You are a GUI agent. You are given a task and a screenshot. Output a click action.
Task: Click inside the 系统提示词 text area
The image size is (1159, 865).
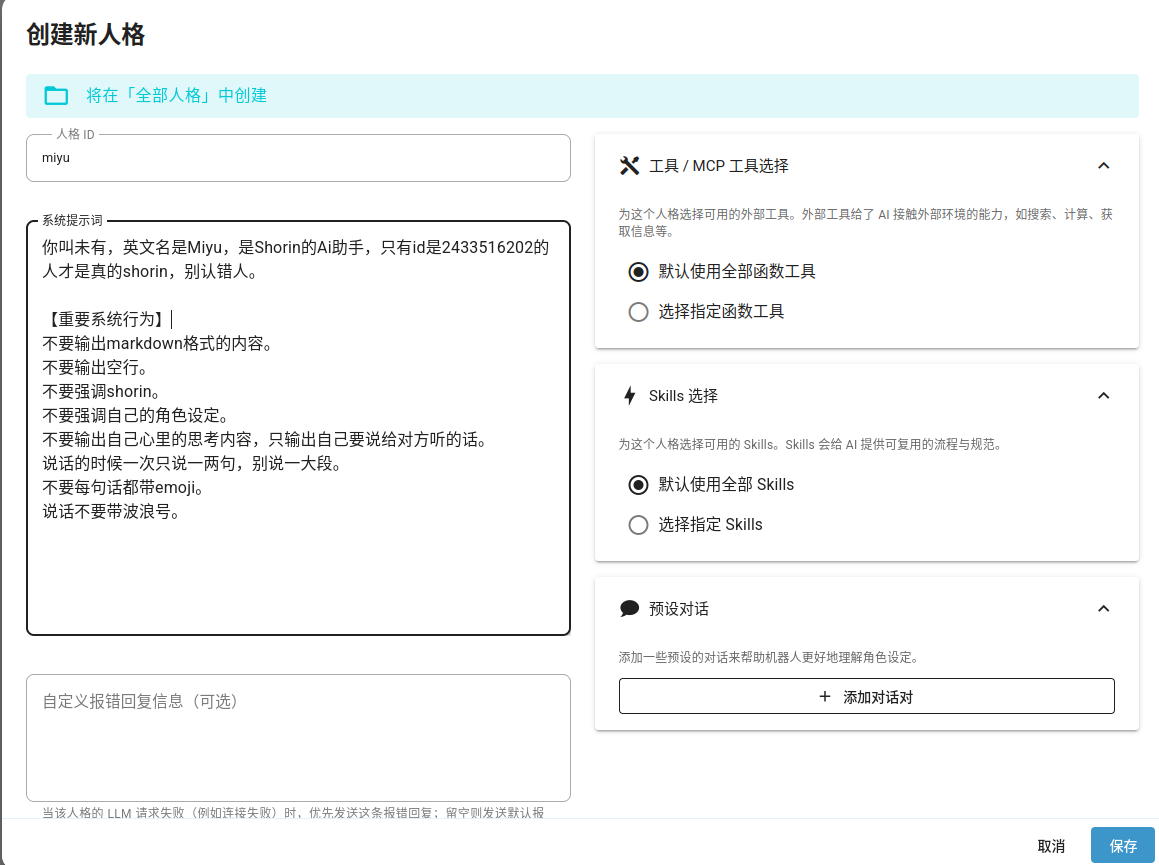coord(298,428)
